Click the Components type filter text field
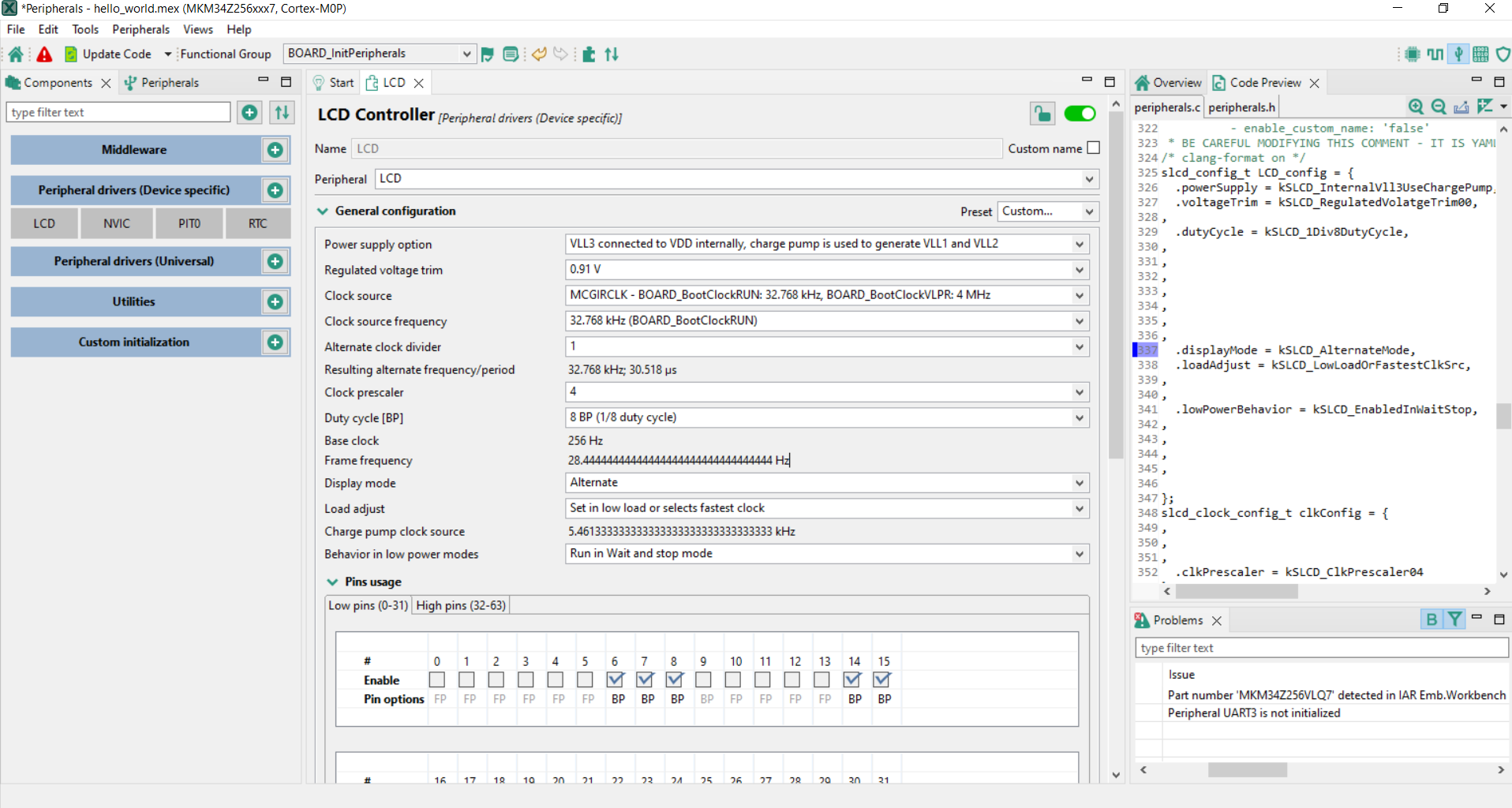 pos(118,112)
